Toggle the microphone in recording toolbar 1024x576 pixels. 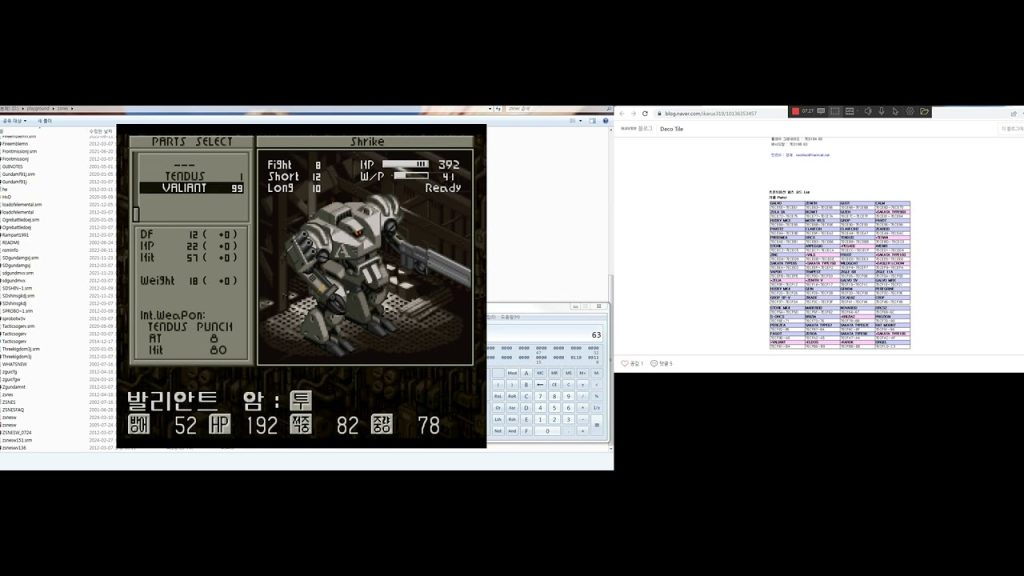pyautogui.click(x=882, y=111)
